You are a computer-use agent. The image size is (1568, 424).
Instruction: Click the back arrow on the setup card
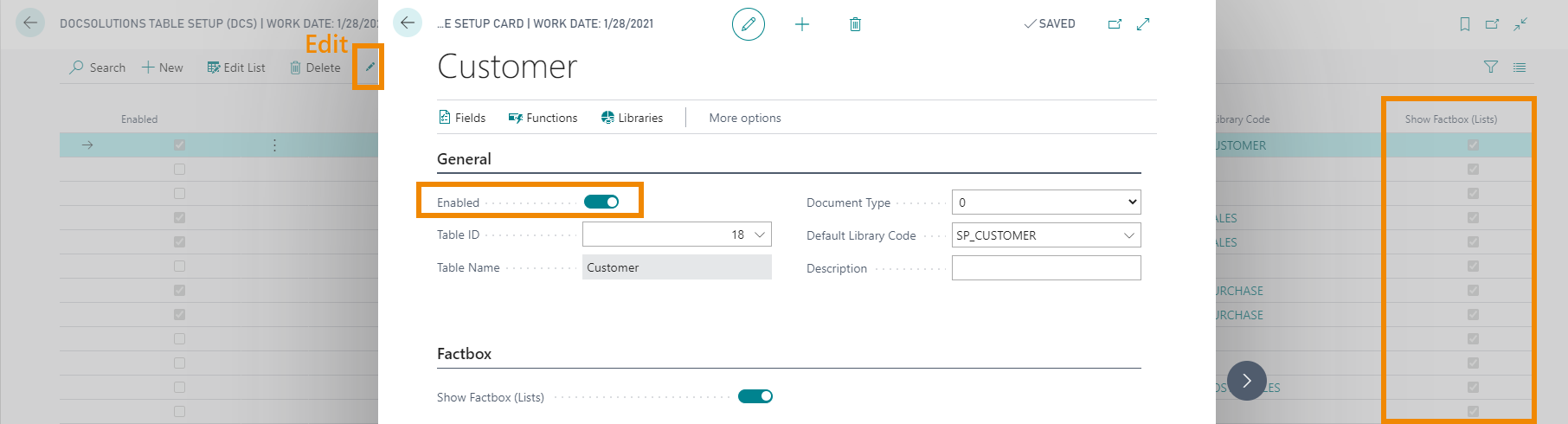click(408, 23)
